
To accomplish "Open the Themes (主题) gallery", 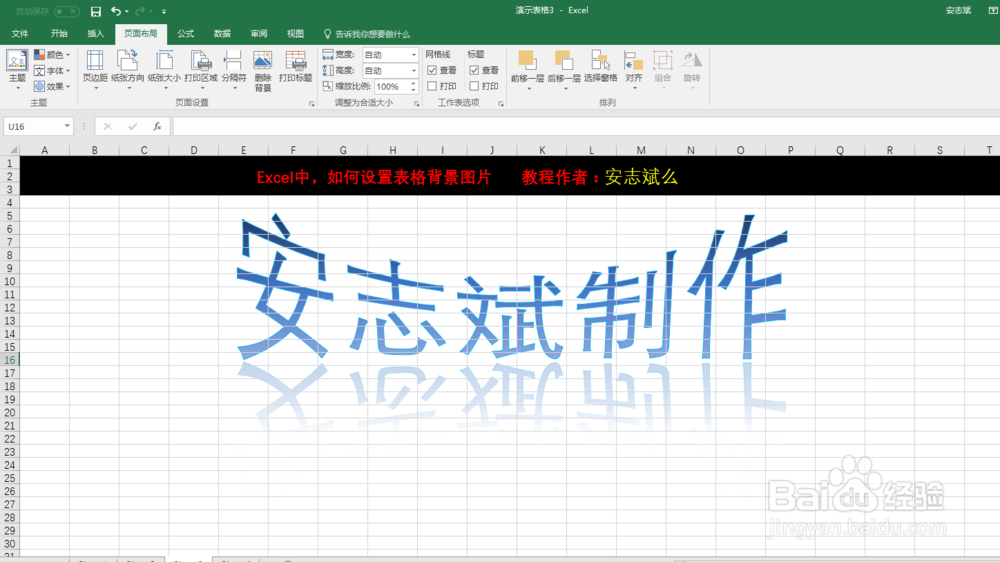I will (17, 70).
